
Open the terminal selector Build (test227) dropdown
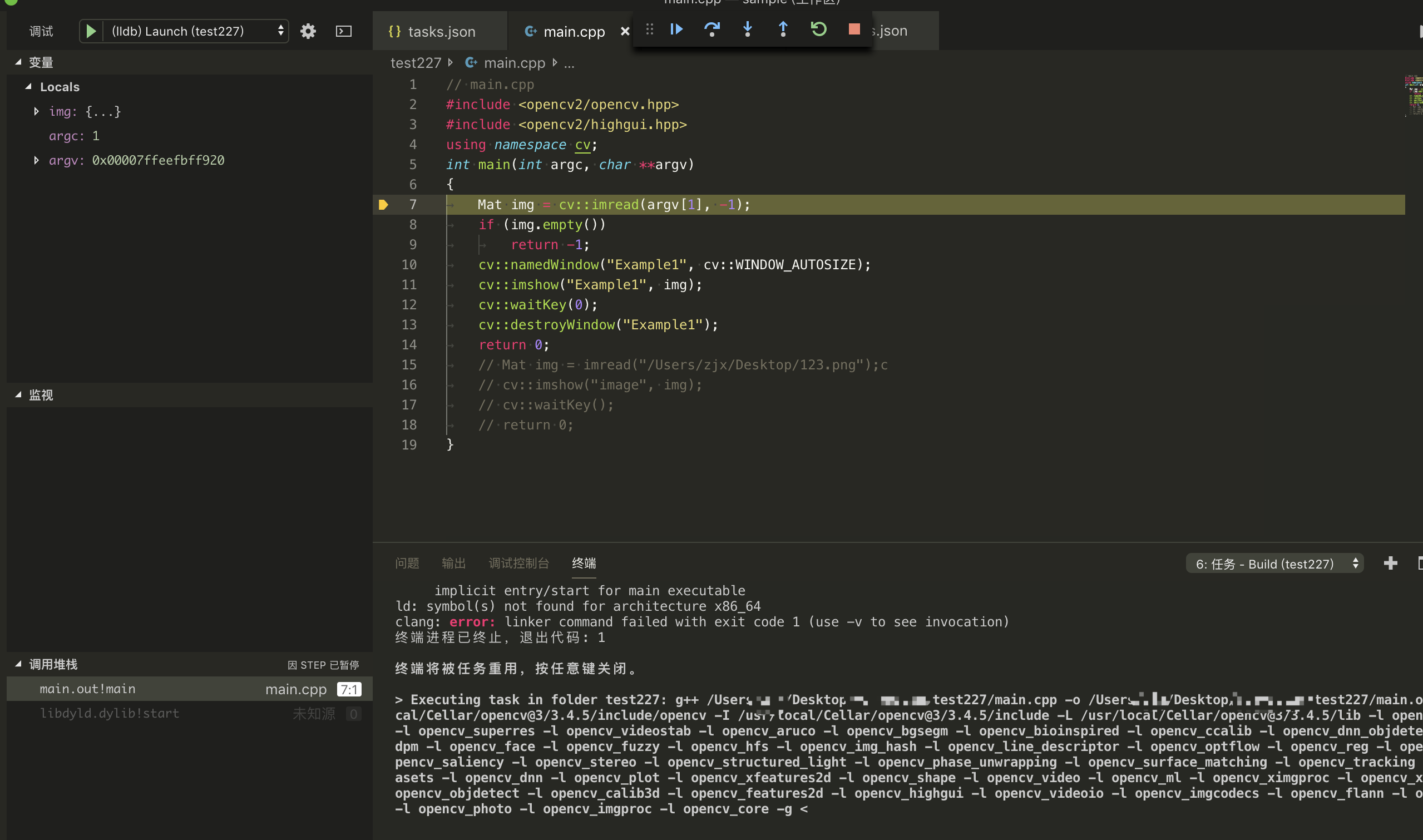[x=1273, y=564]
